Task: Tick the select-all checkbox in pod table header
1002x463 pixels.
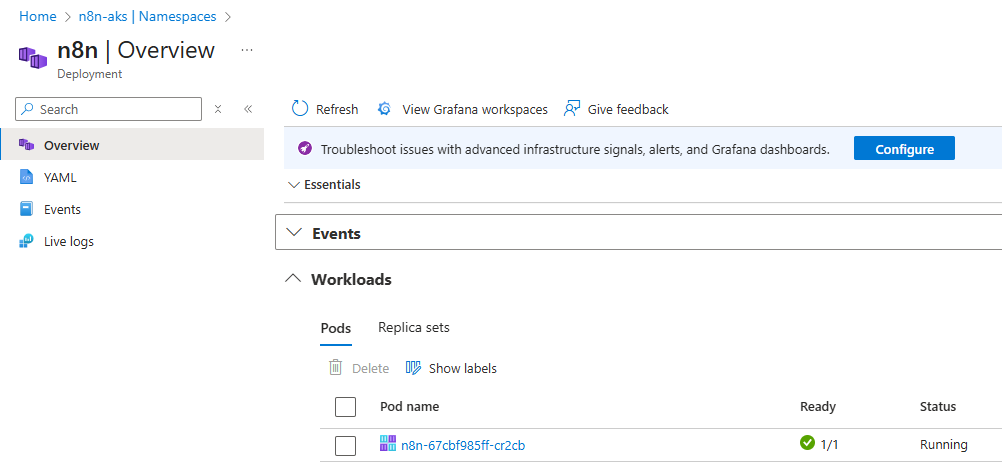Action: click(x=345, y=407)
